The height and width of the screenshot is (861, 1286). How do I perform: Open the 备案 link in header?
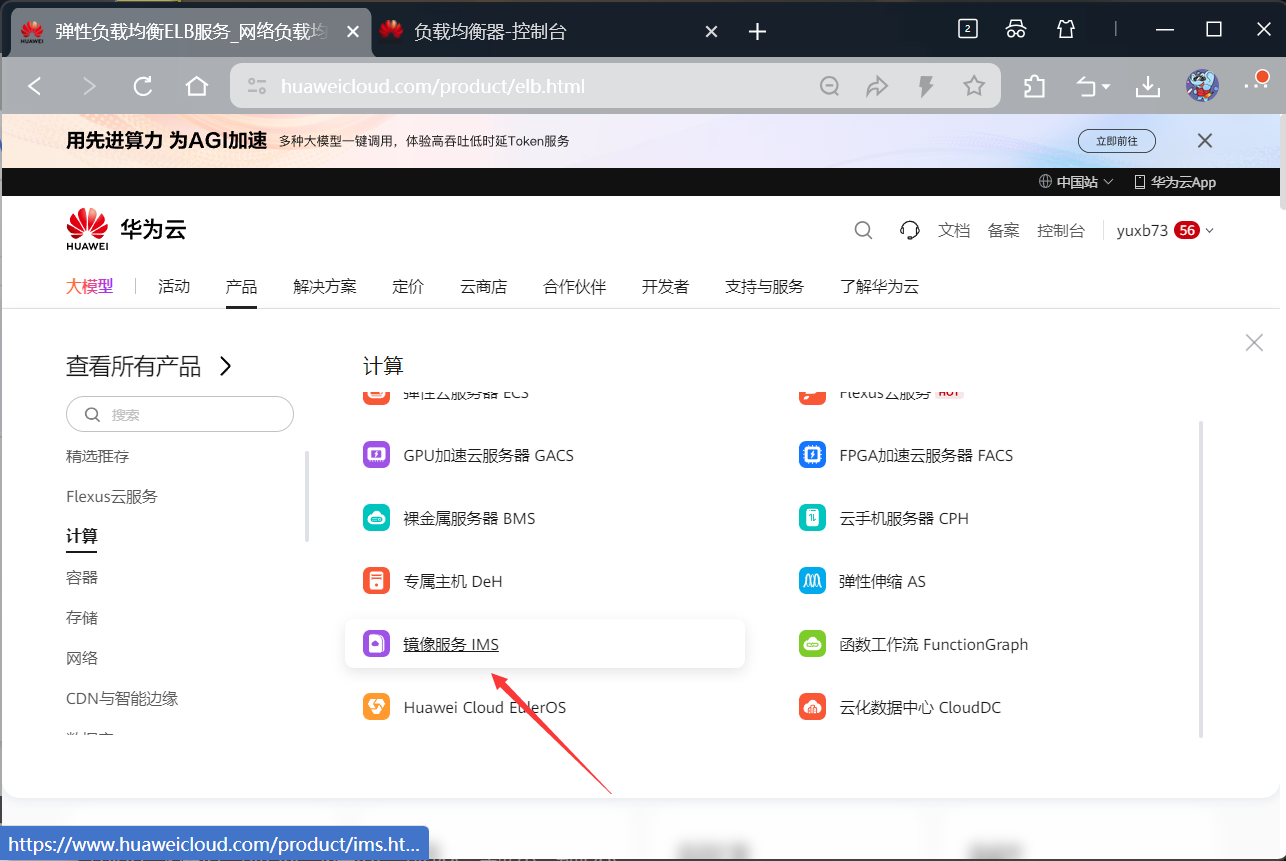1004,230
